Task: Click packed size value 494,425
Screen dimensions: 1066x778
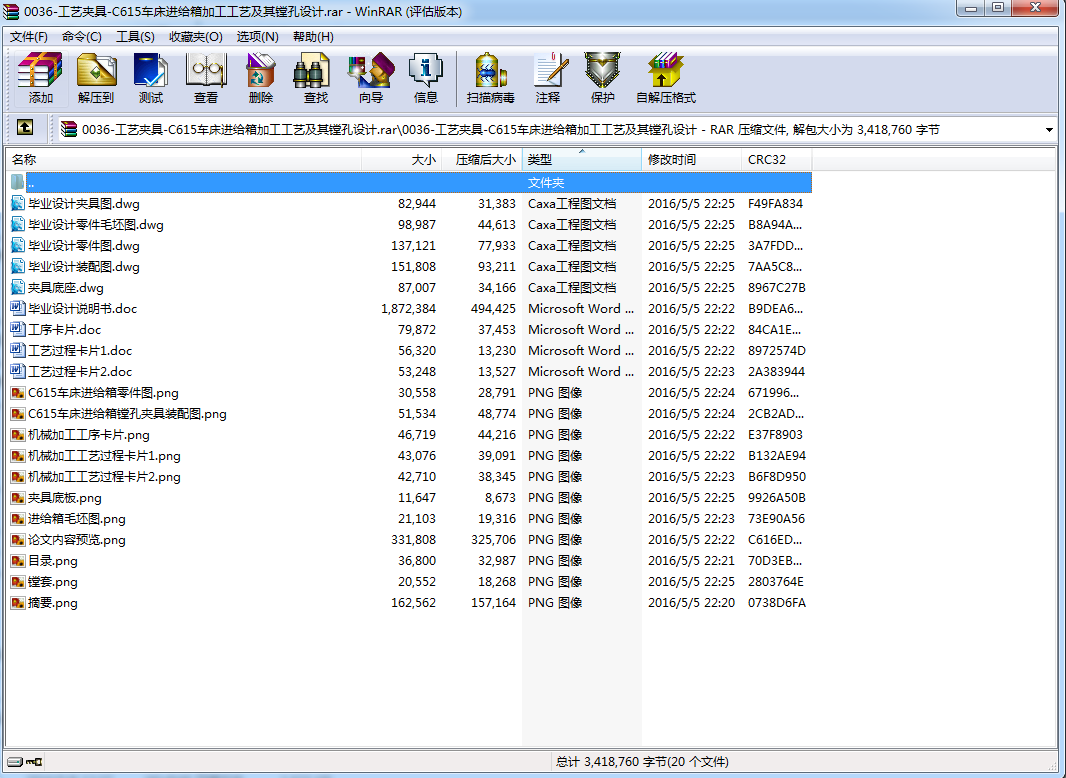Action: tap(493, 308)
